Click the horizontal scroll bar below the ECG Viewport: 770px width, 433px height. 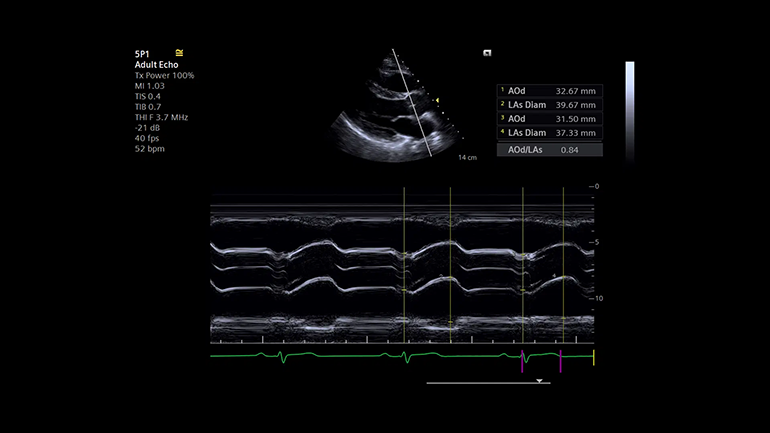point(488,381)
